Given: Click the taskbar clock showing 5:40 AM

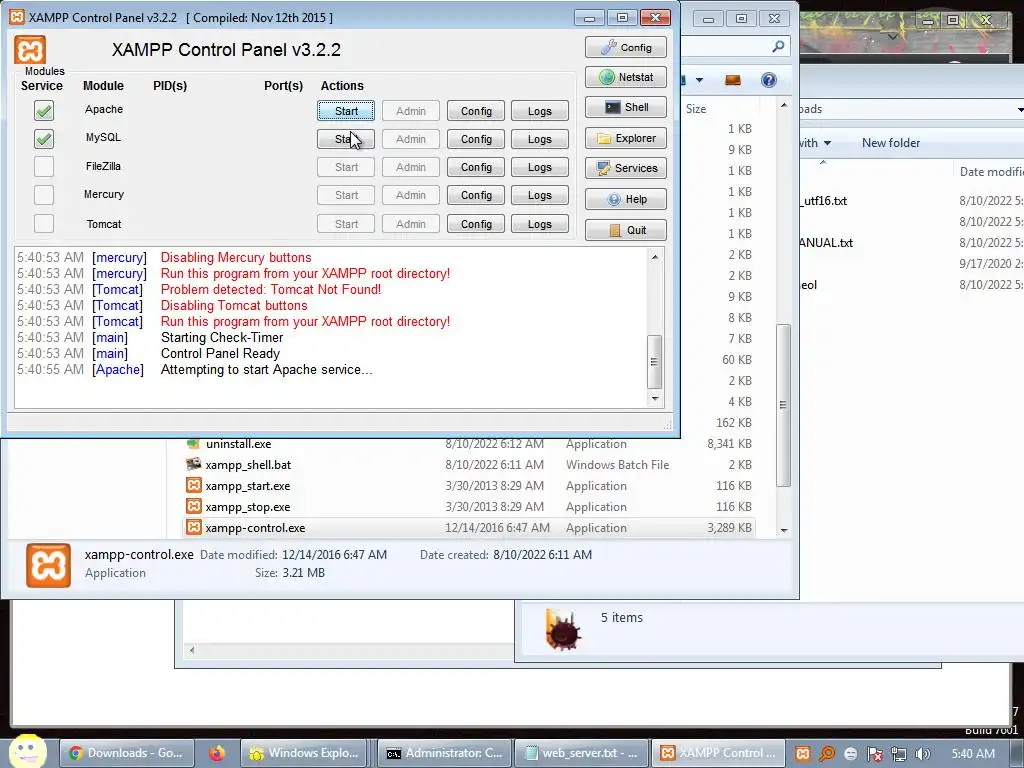Looking at the screenshot, I should pos(973,753).
